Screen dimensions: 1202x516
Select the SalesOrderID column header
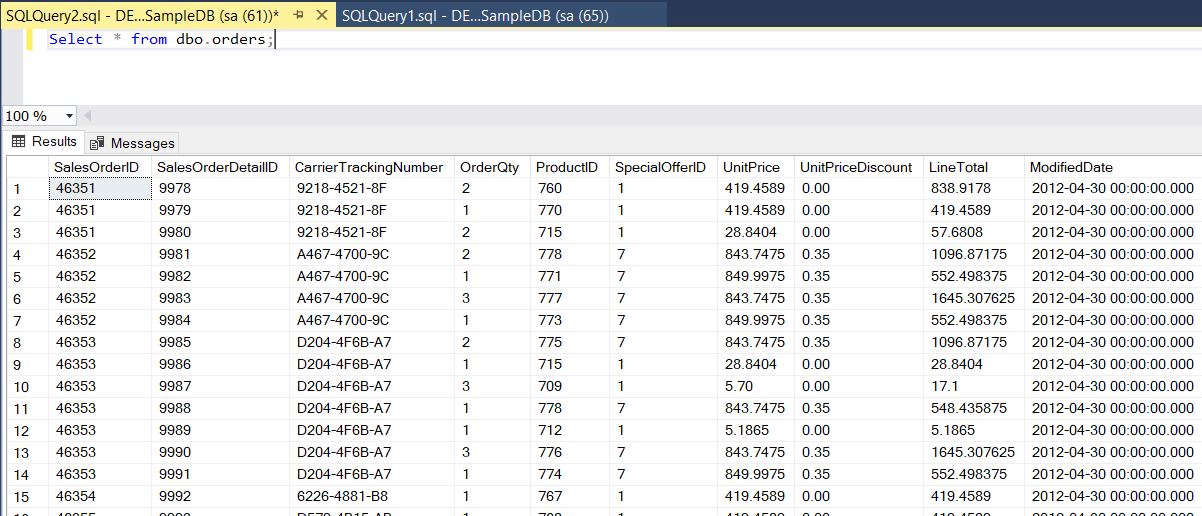[x=96, y=167]
